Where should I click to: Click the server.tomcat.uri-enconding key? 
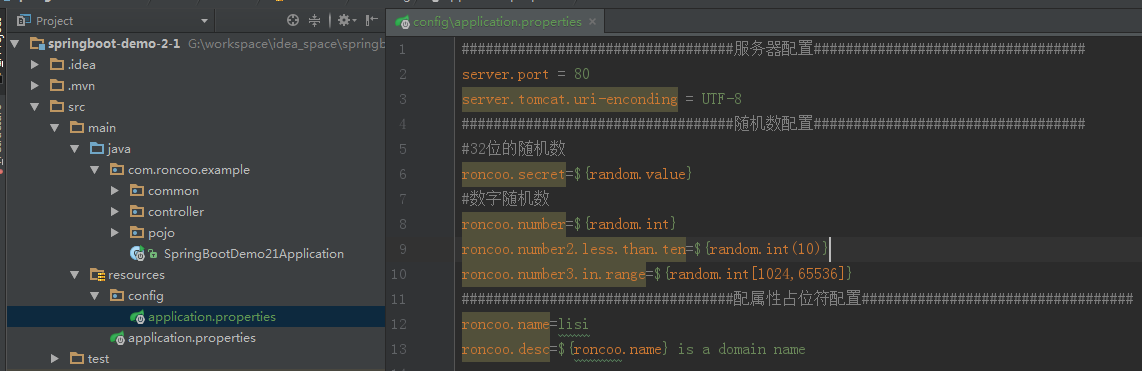click(570, 99)
